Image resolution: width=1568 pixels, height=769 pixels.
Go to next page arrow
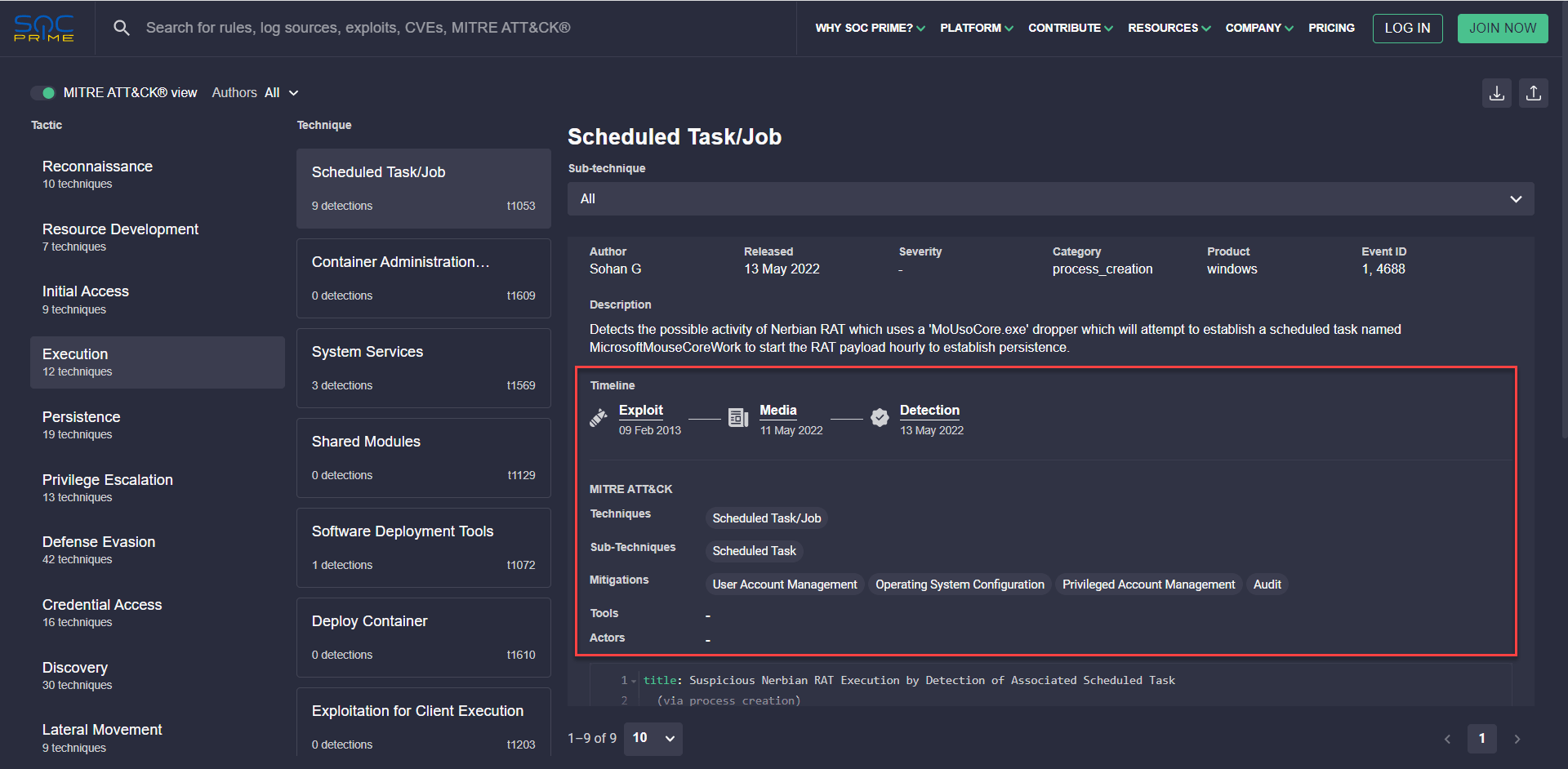point(1517,739)
